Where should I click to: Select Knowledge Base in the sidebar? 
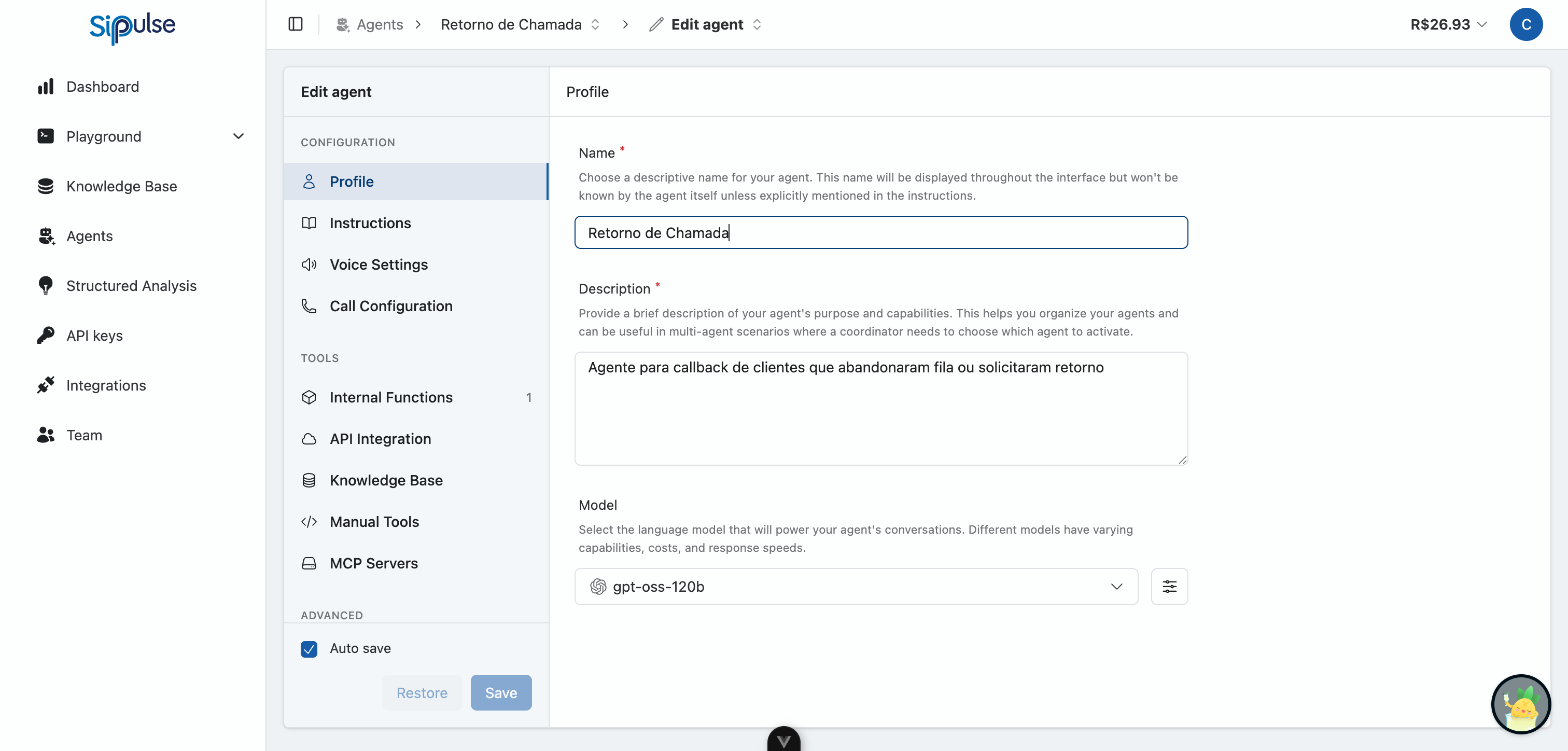coord(121,186)
